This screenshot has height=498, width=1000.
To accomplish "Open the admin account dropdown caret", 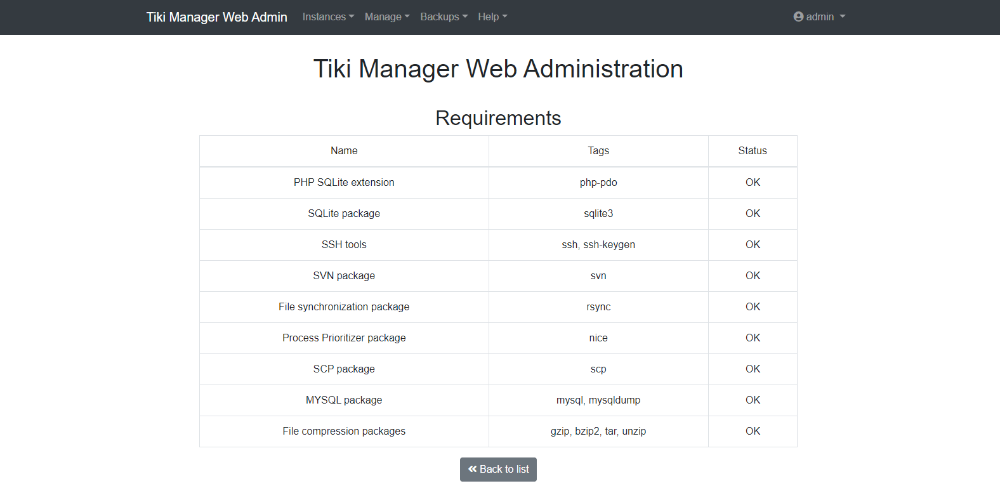I will pyautogui.click(x=842, y=17).
